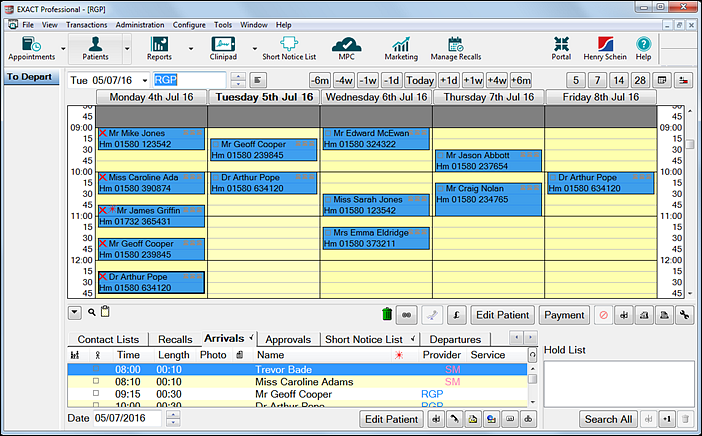
Task: Open the Transactions menu
Action: (x=86, y=23)
